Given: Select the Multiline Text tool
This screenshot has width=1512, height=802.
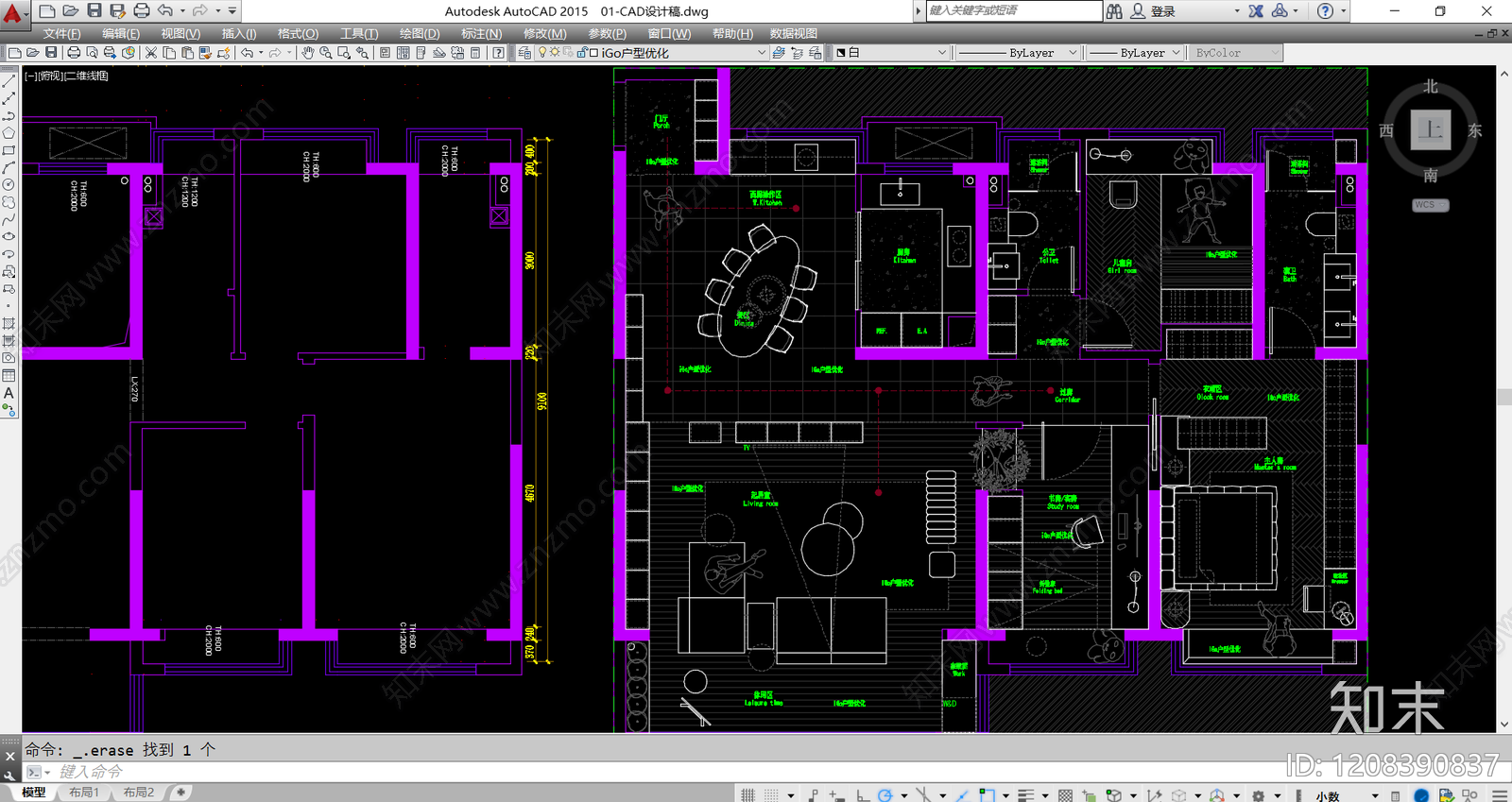Looking at the screenshot, I should pos(9,393).
